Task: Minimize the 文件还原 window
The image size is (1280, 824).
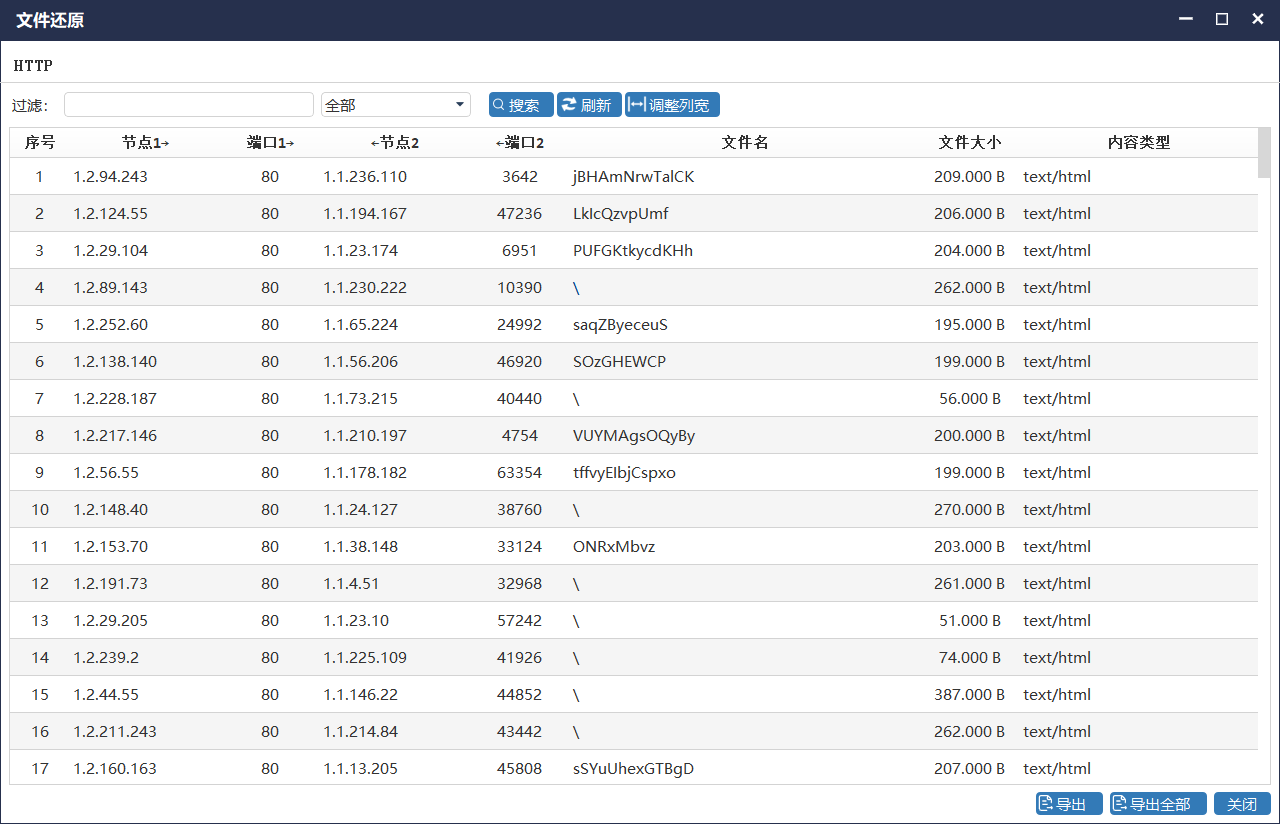Action: (x=1186, y=19)
